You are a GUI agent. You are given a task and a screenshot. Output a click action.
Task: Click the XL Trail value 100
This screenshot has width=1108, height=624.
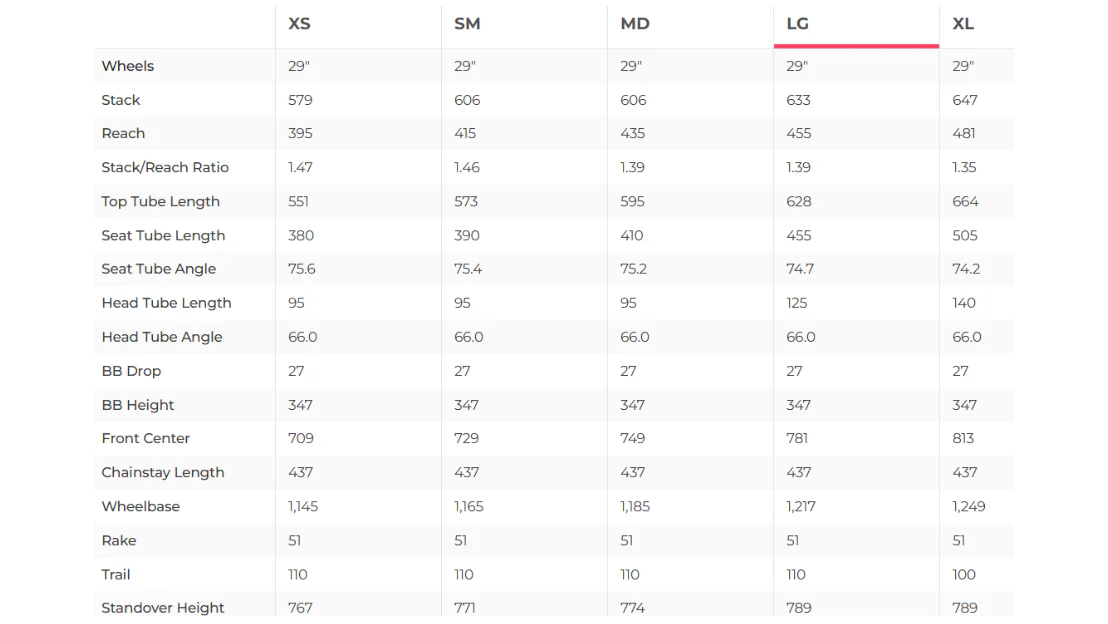pos(964,575)
